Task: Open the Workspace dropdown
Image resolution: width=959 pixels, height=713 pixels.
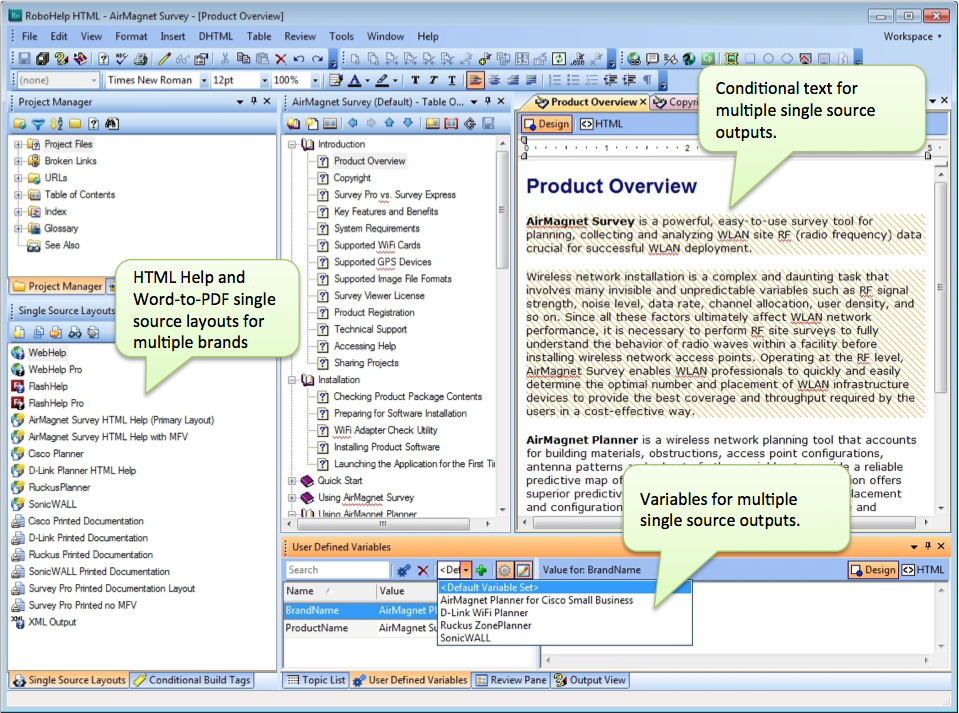Action: pos(913,37)
